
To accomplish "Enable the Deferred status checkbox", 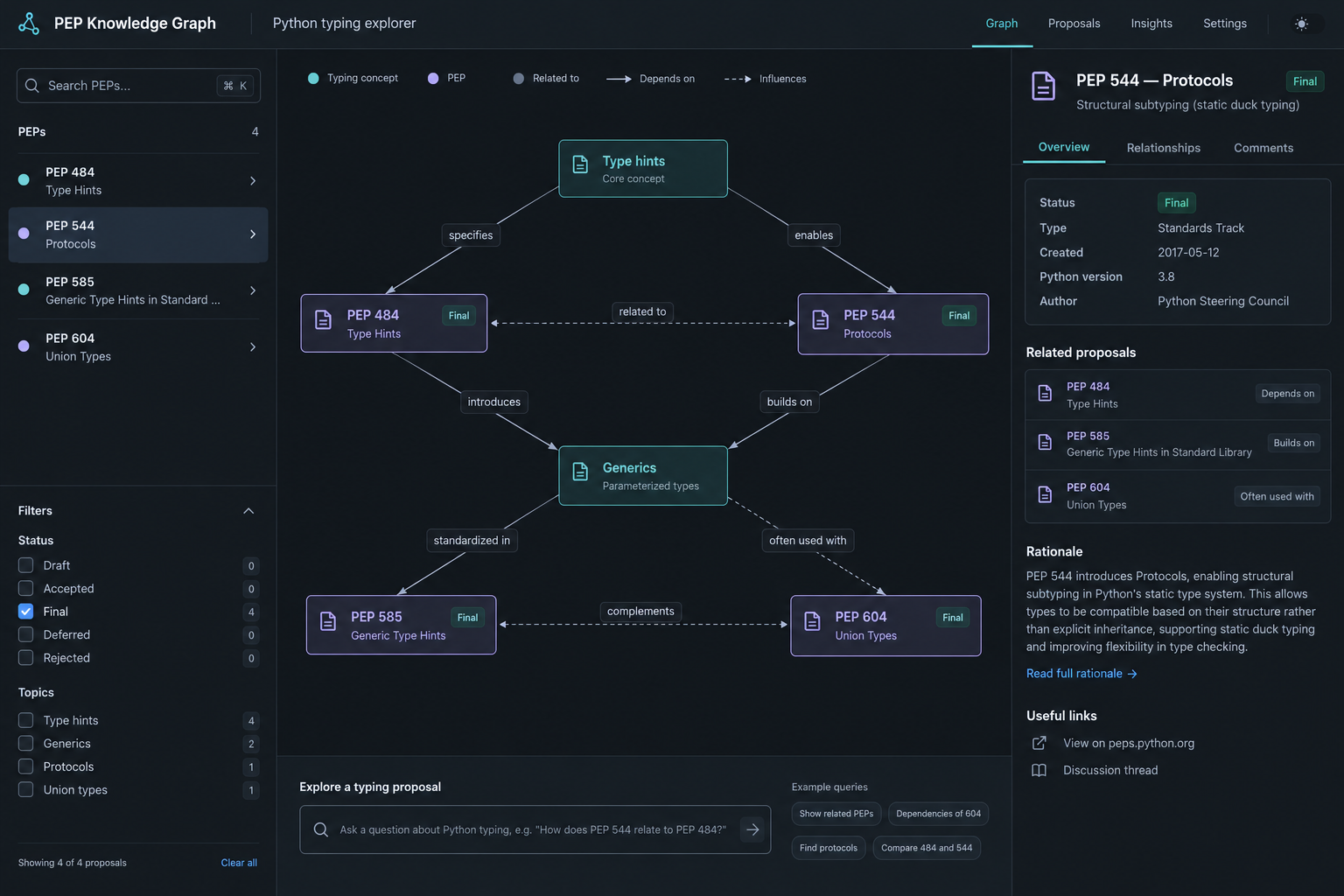I will (26, 634).
